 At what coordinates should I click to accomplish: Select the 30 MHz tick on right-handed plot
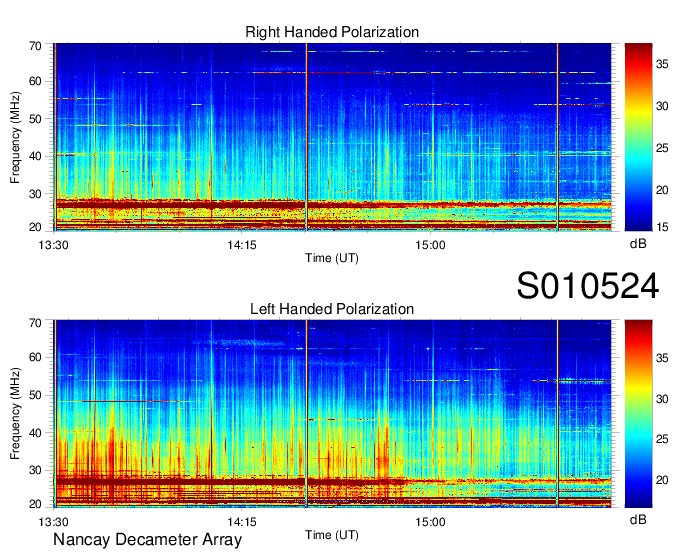35,194
